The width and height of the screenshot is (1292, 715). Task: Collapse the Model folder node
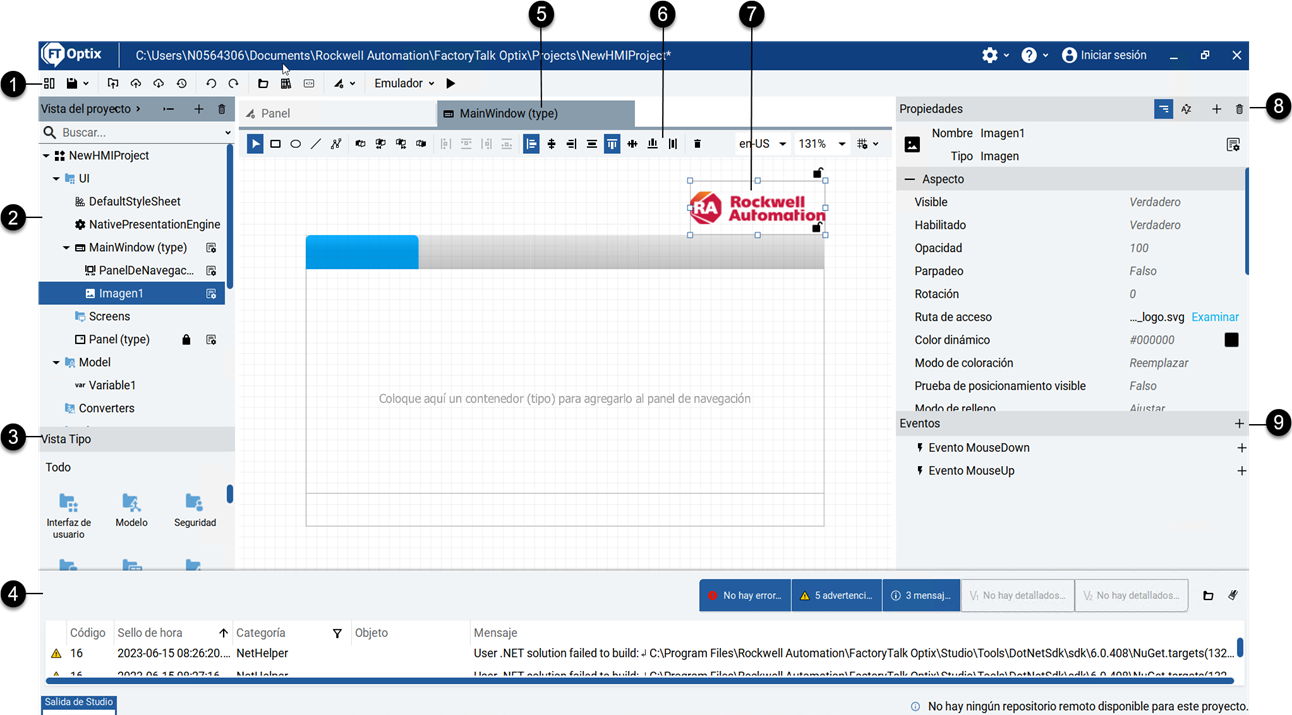point(57,363)
